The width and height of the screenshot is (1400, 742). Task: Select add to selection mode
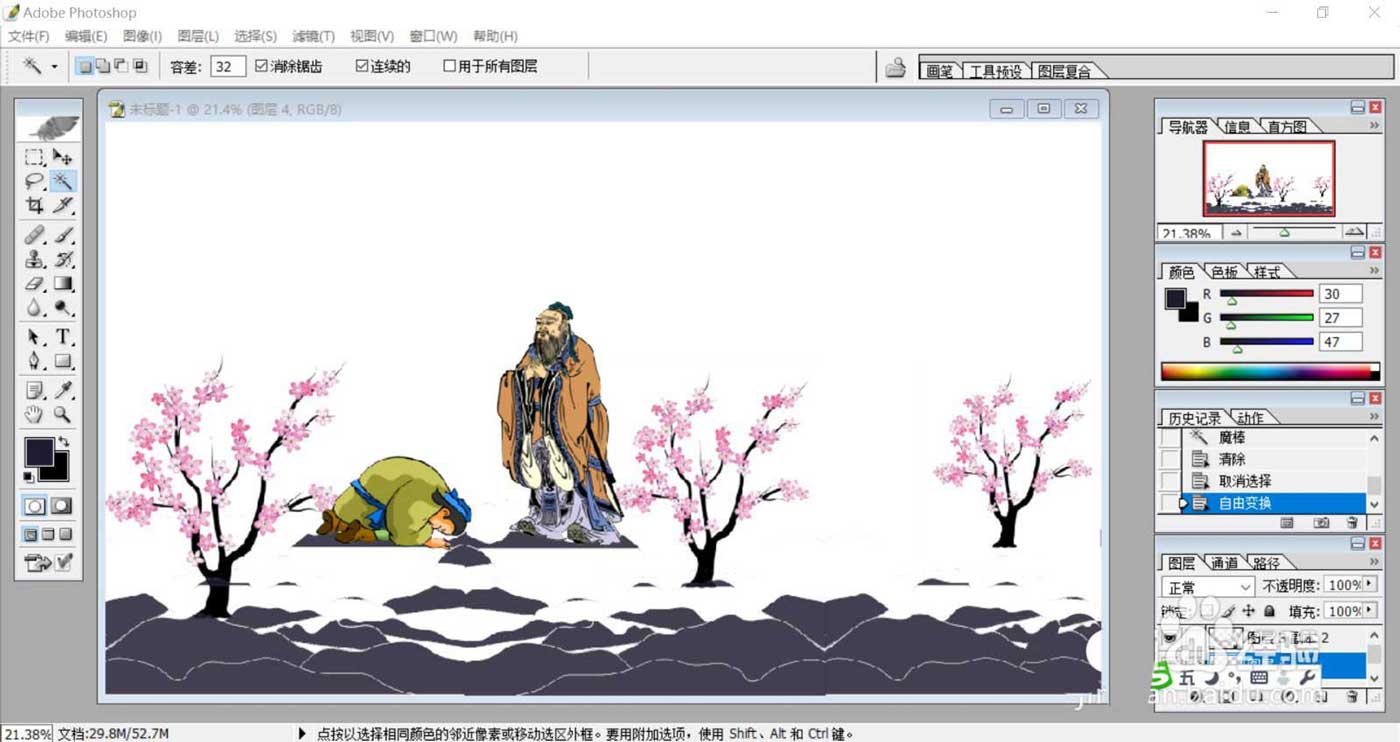point(103,66)
